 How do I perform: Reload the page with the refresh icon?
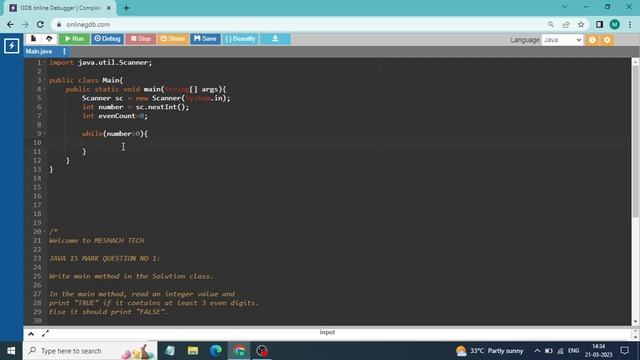[x=40, y=24]
